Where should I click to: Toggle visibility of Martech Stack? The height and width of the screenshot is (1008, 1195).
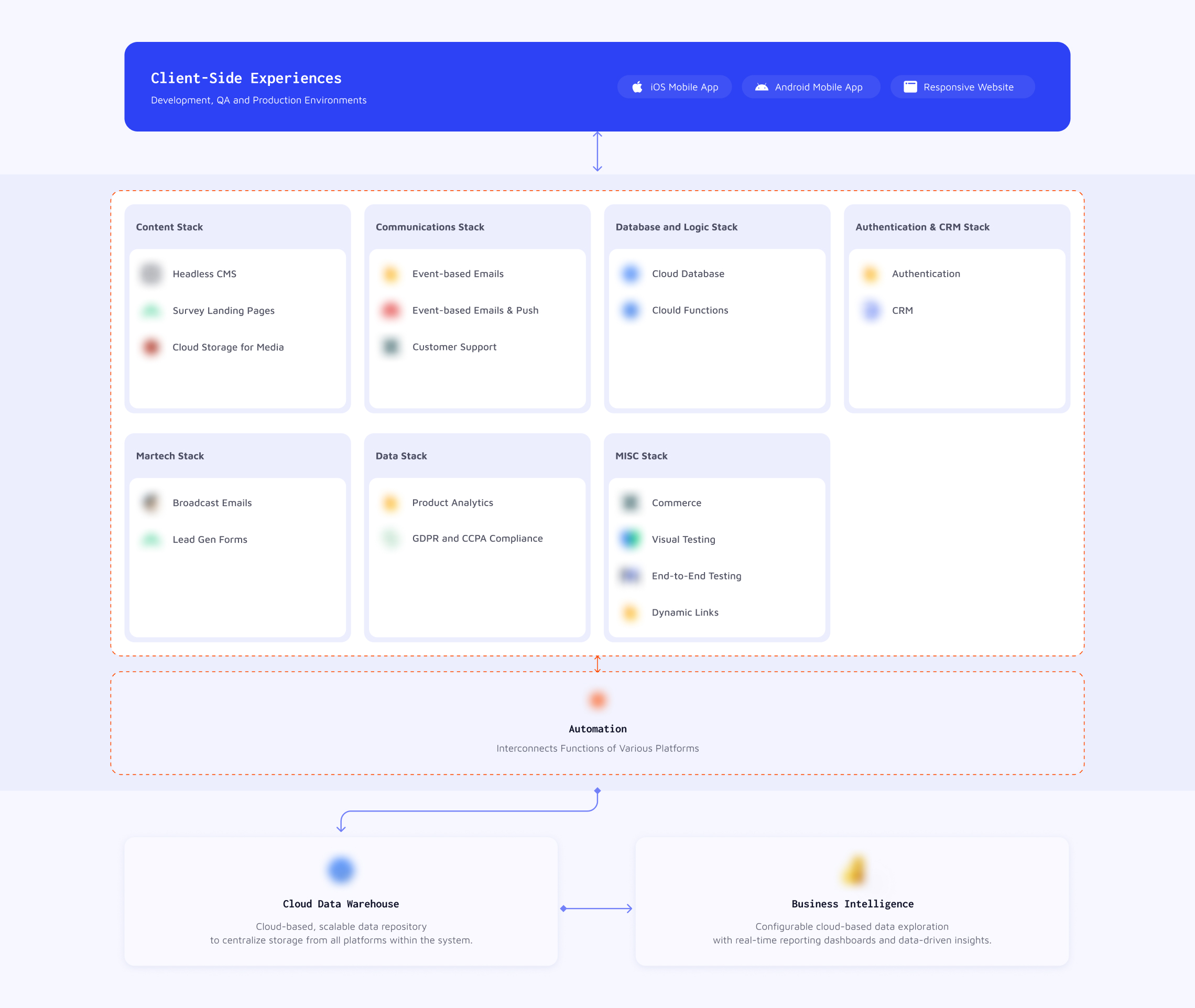tap(170, 455)
